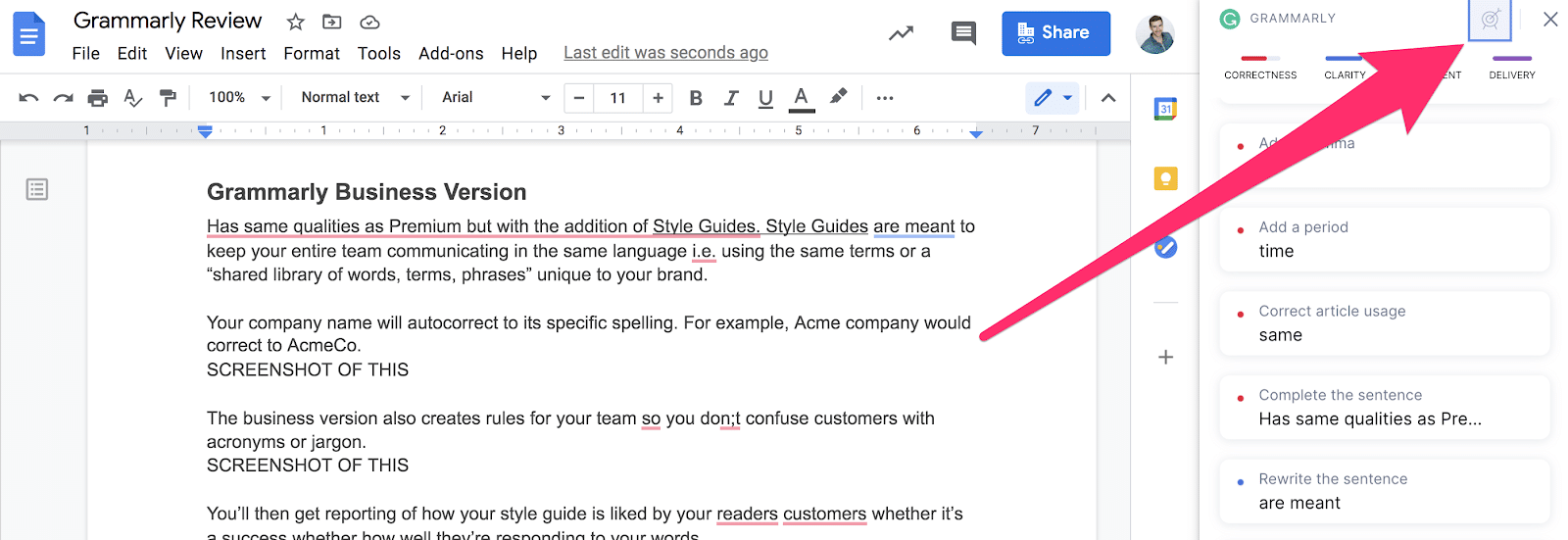Click the left indent marker on ruler
This screenshot has height=540, width=1568.
205,130
